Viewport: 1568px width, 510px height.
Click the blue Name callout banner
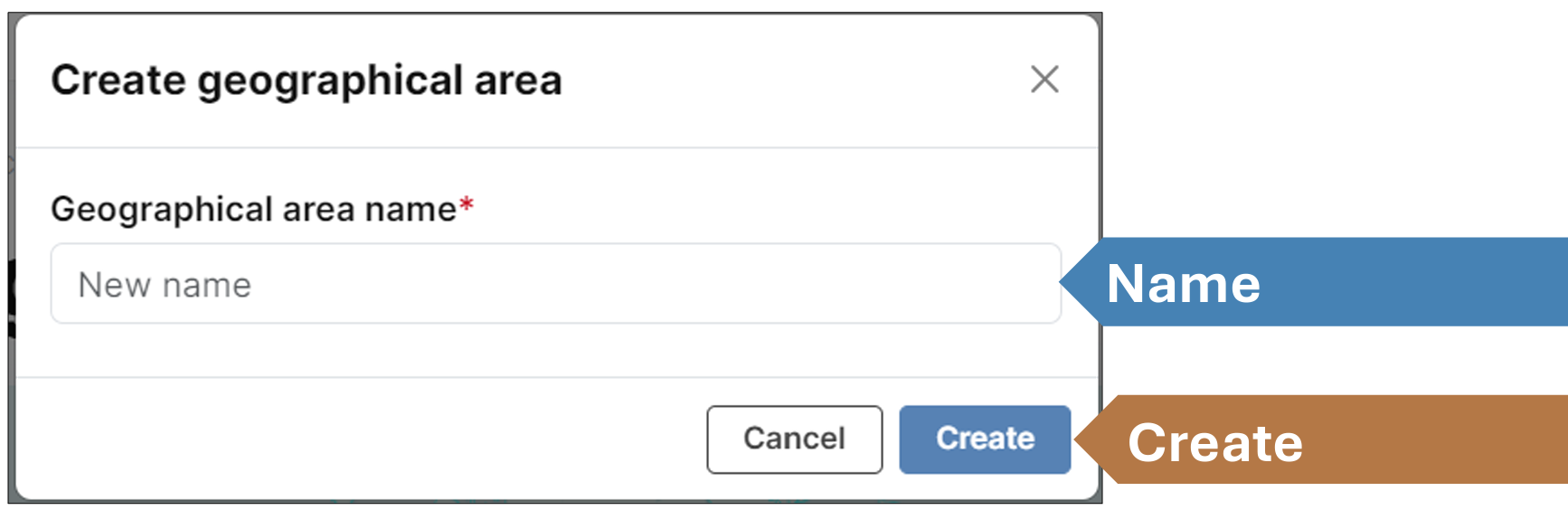coord(1411,282)
